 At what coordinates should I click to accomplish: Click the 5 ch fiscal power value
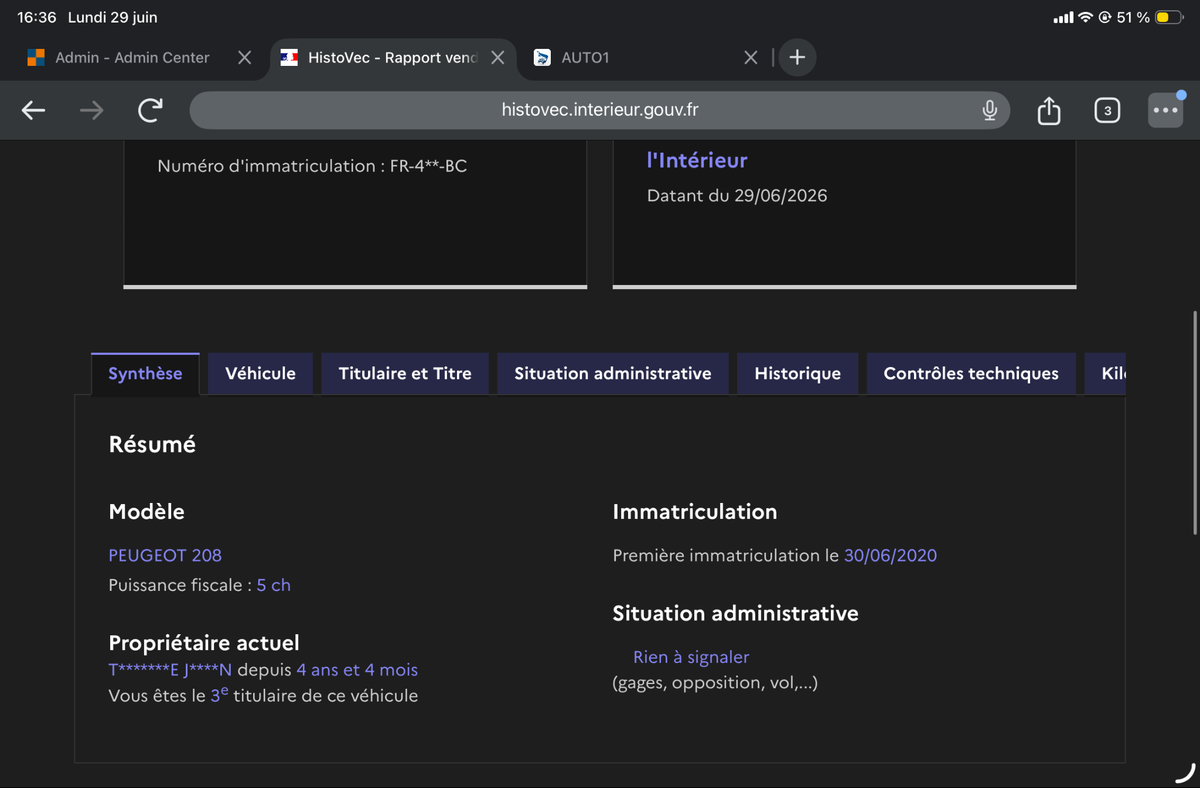point(274,585)
